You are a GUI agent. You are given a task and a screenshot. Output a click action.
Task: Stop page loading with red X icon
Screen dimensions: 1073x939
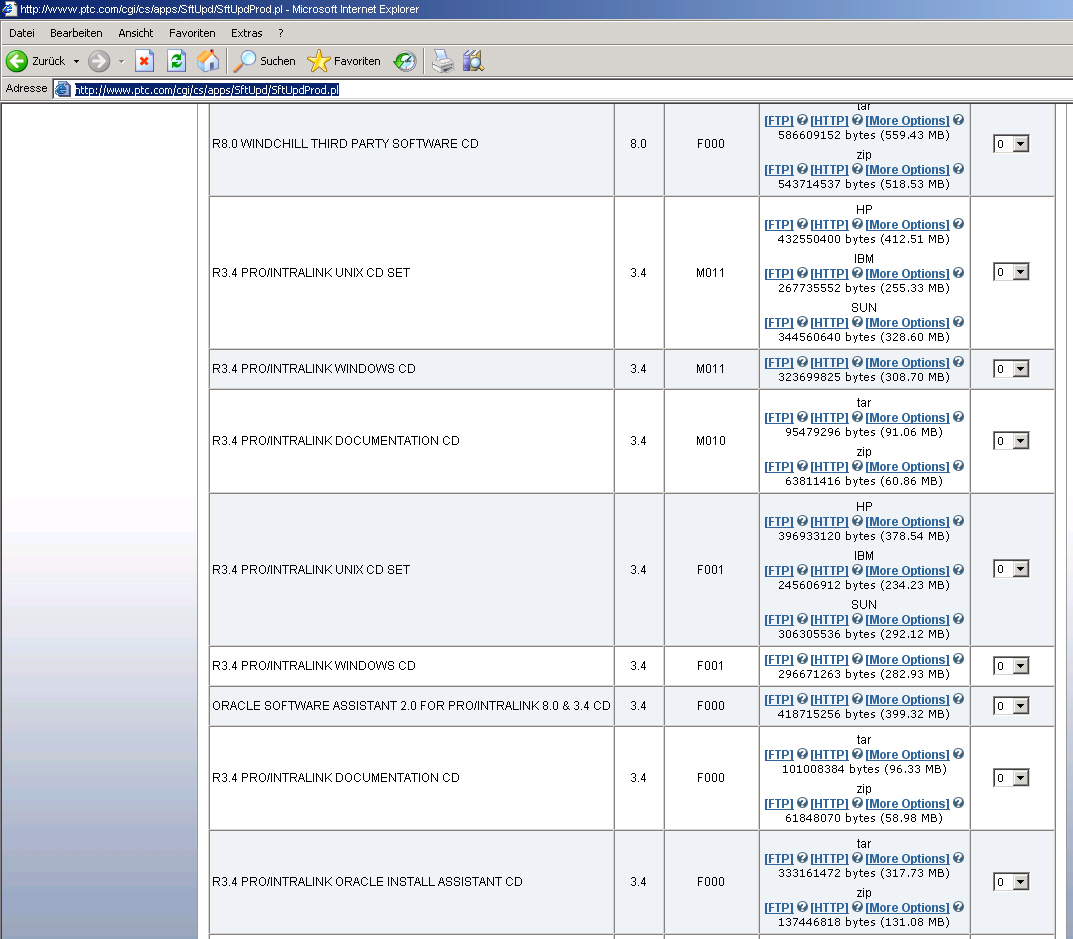pyautogui.click(x=144, y=61)
